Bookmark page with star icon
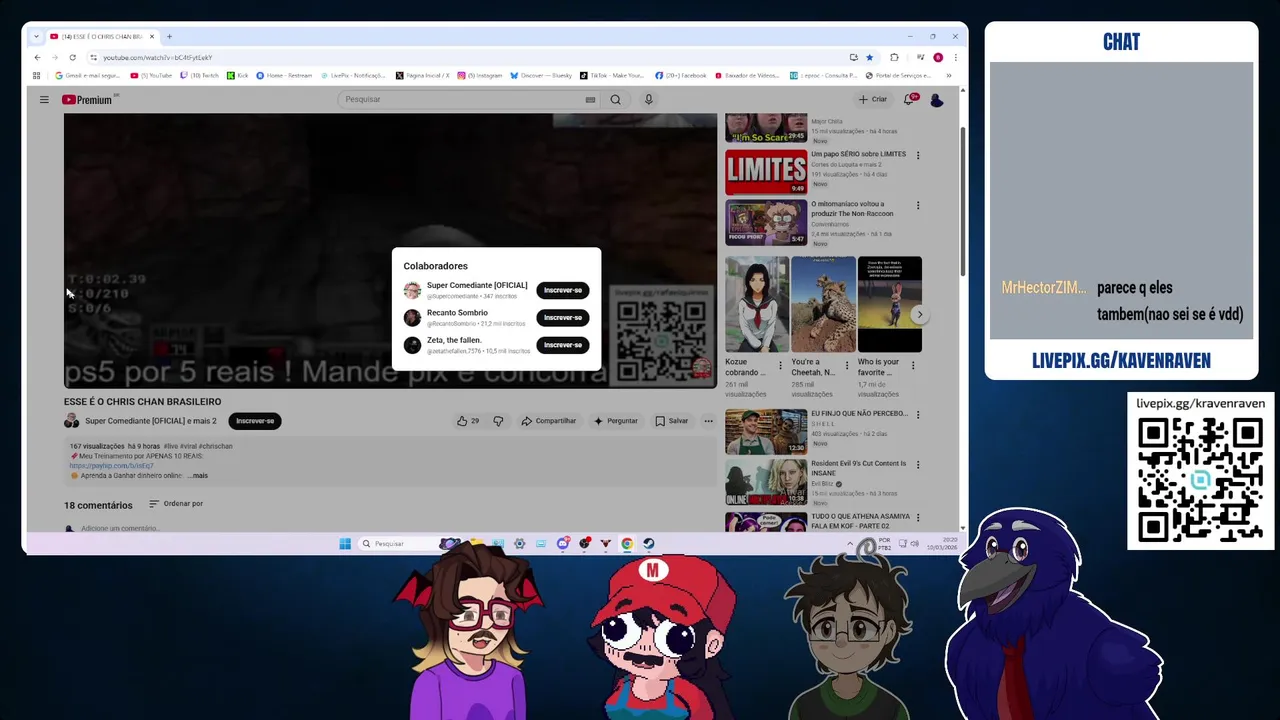The image size is (1280, 720). coord(869,57)
